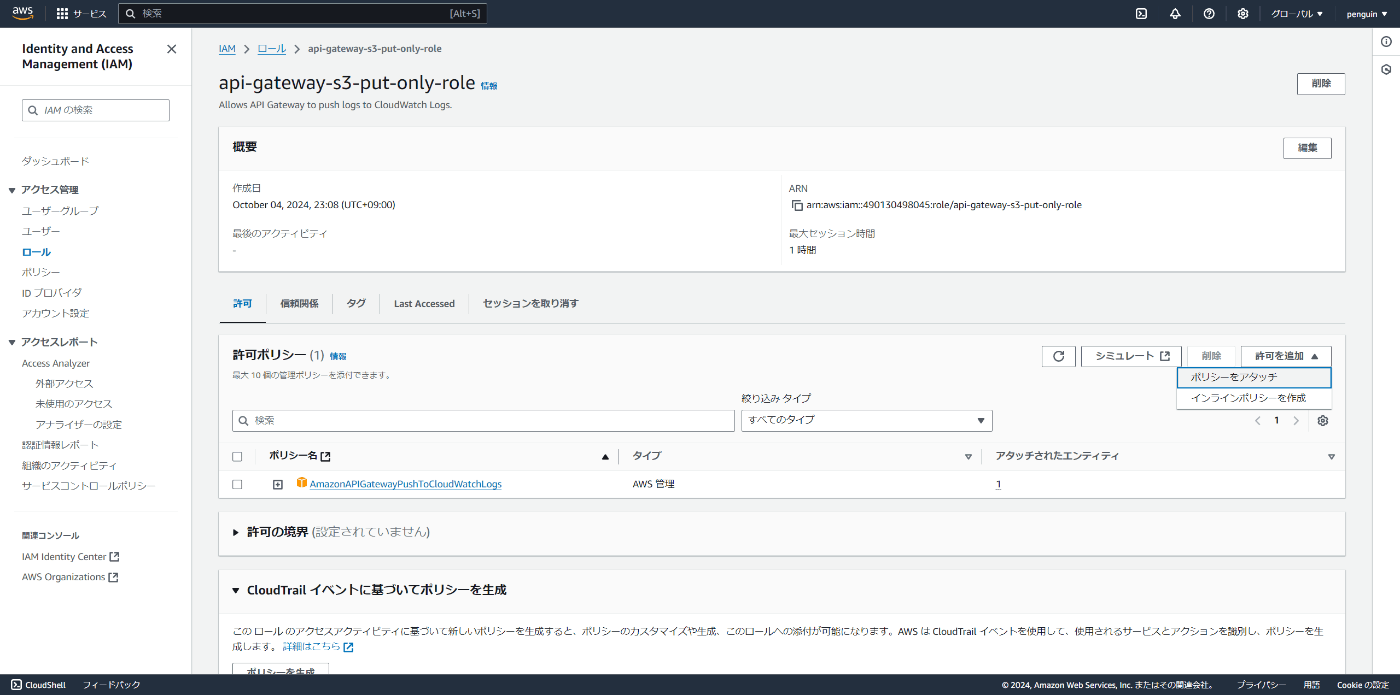1400x695 pixels.
Task: Close the IAM navigation panel
Action: (x=171, y=49)
